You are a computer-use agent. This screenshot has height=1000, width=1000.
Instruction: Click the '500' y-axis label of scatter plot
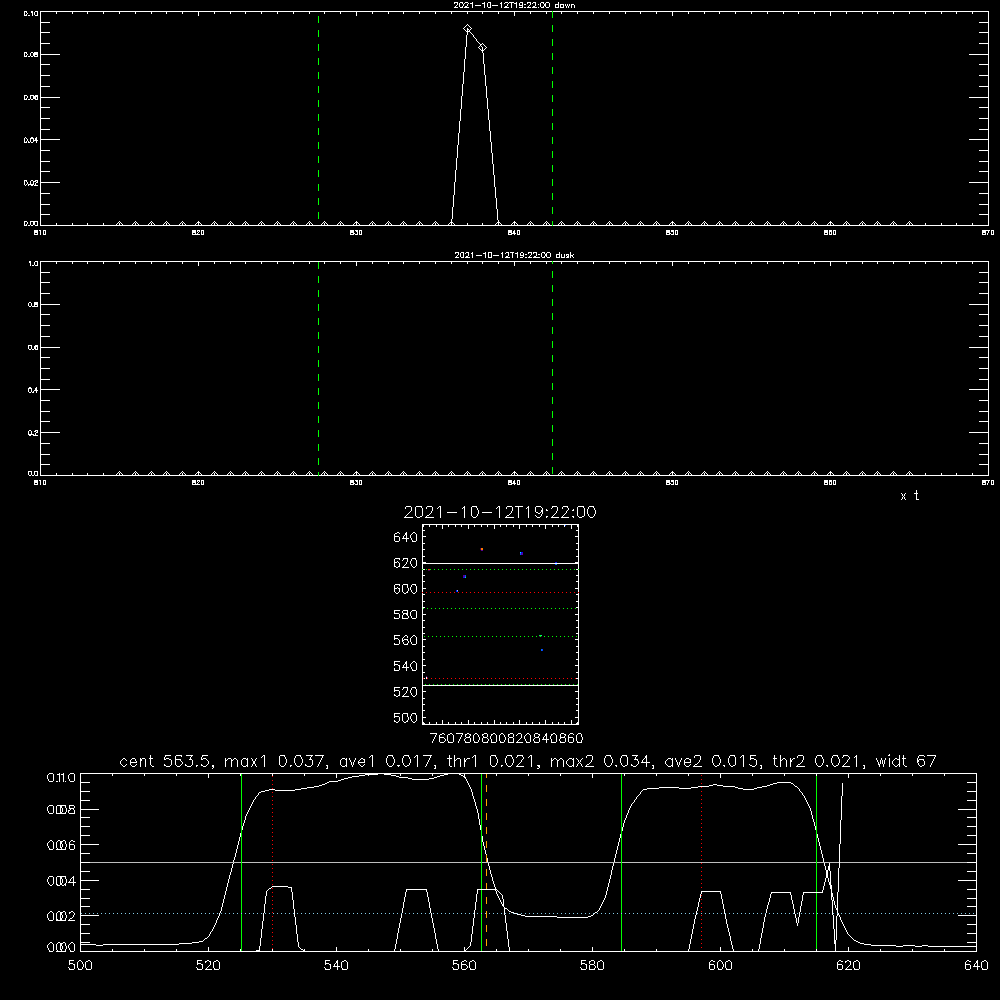pyautogui.click(x=406, y=717)
